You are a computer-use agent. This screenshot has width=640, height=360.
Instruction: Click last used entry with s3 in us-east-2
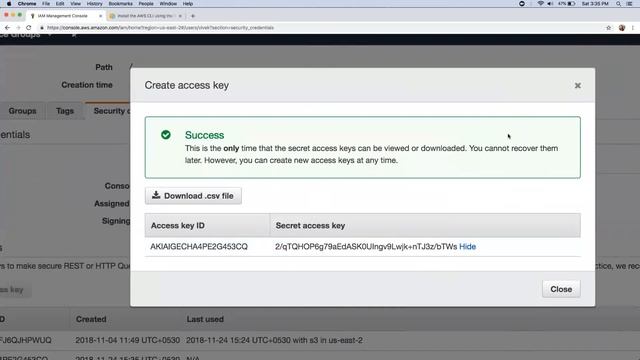click(274, 340)
